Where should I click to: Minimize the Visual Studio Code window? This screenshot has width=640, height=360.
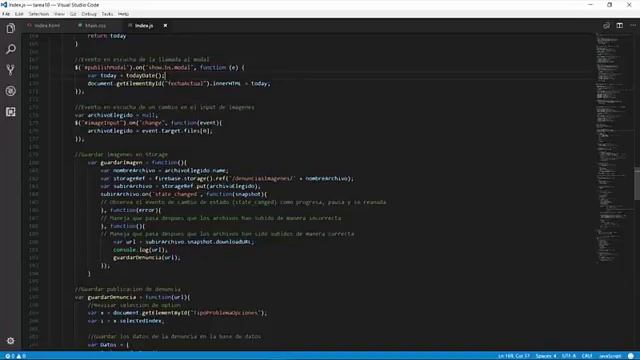coord(590,4)
